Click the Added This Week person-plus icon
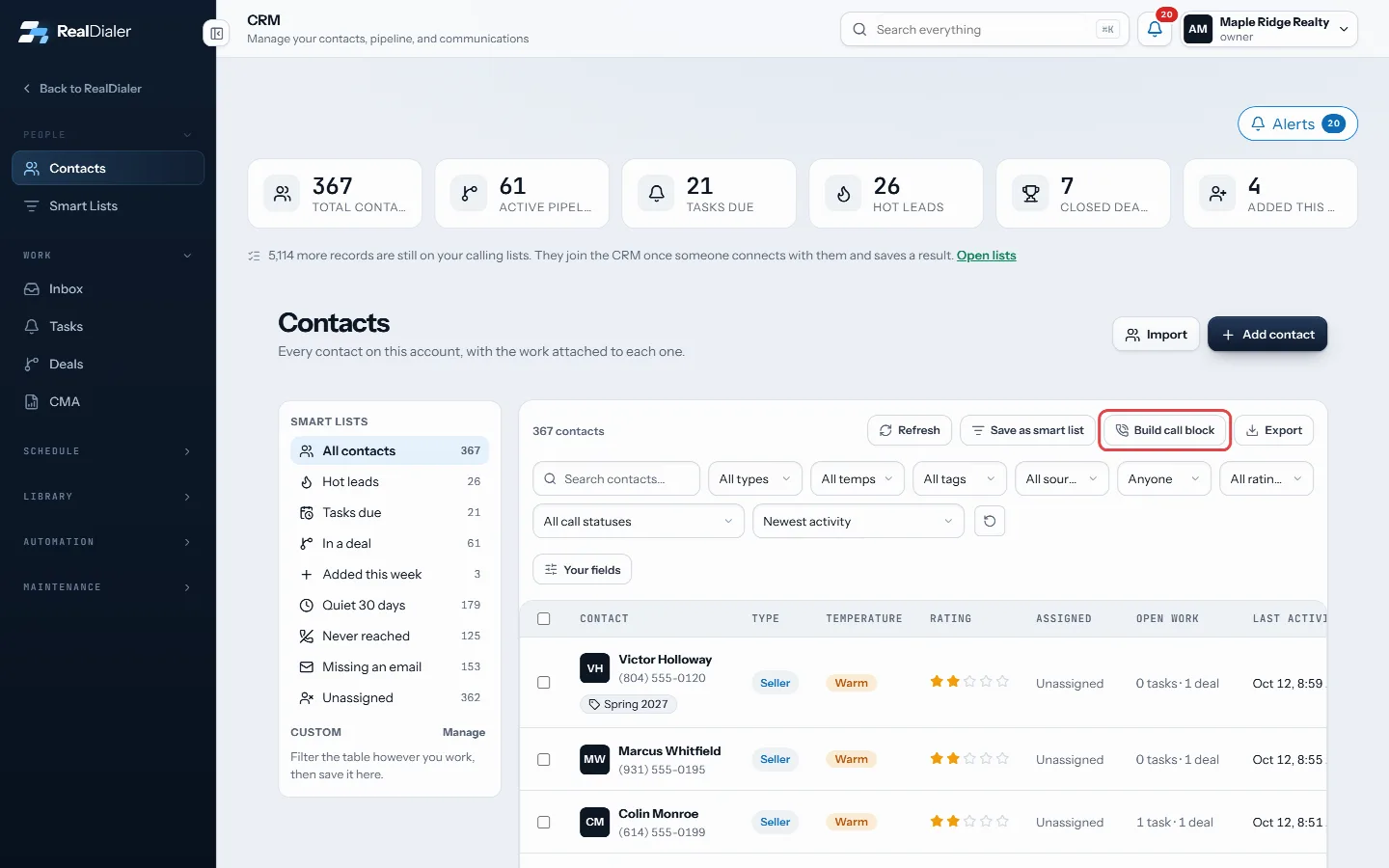 tap(1217, 194)
